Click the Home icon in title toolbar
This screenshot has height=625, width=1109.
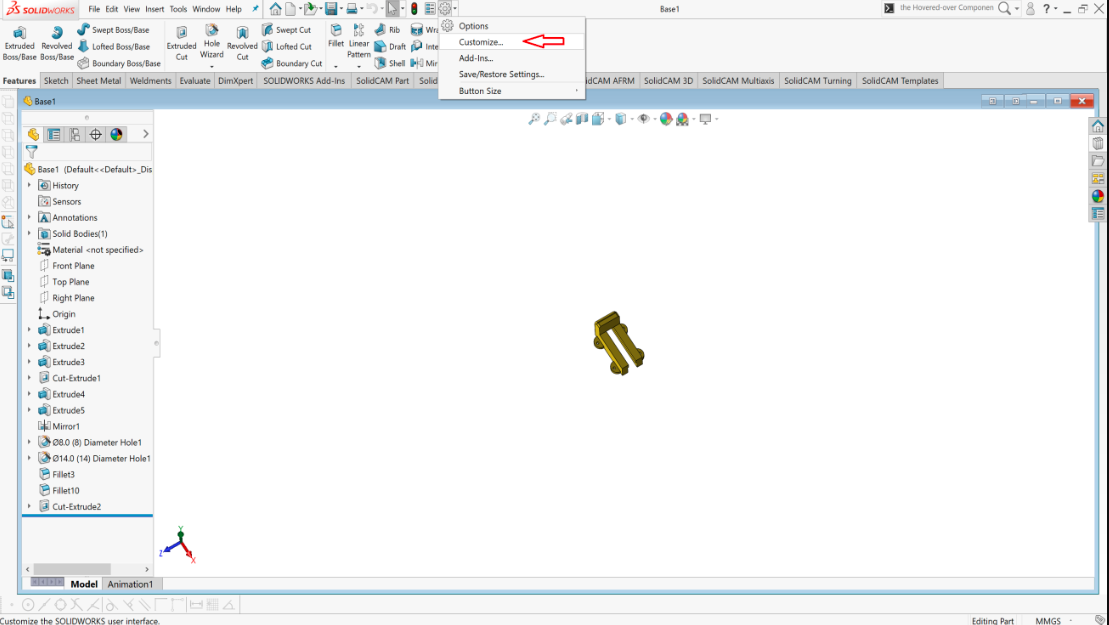pyautogui.click(x=275, y=8)
